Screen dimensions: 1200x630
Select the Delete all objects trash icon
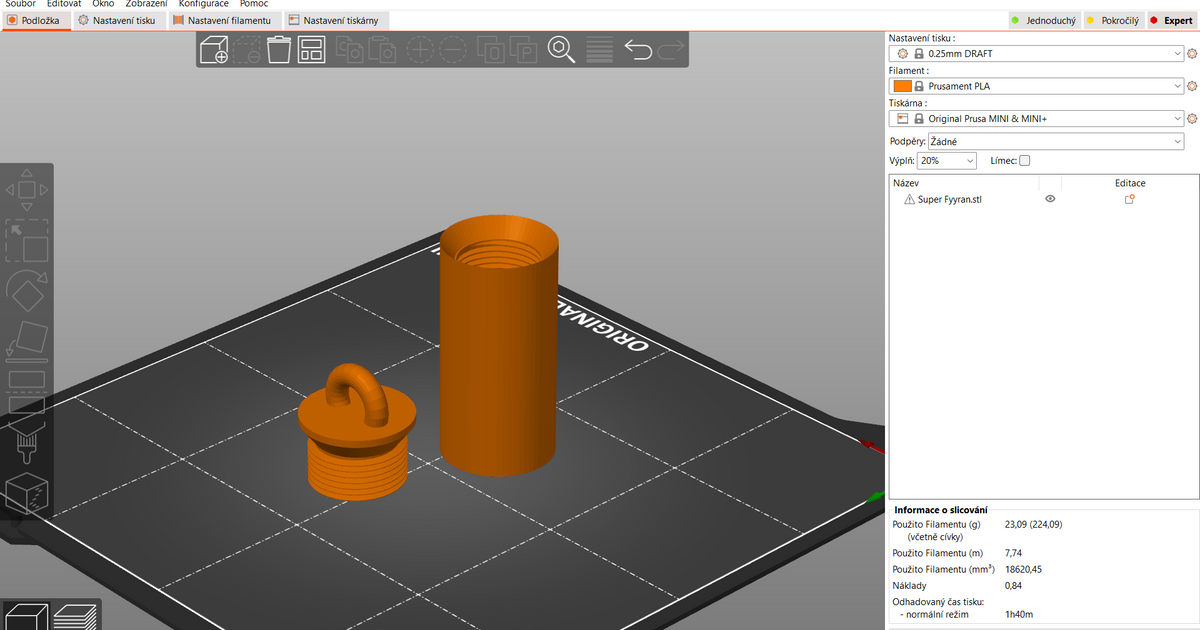278,48
